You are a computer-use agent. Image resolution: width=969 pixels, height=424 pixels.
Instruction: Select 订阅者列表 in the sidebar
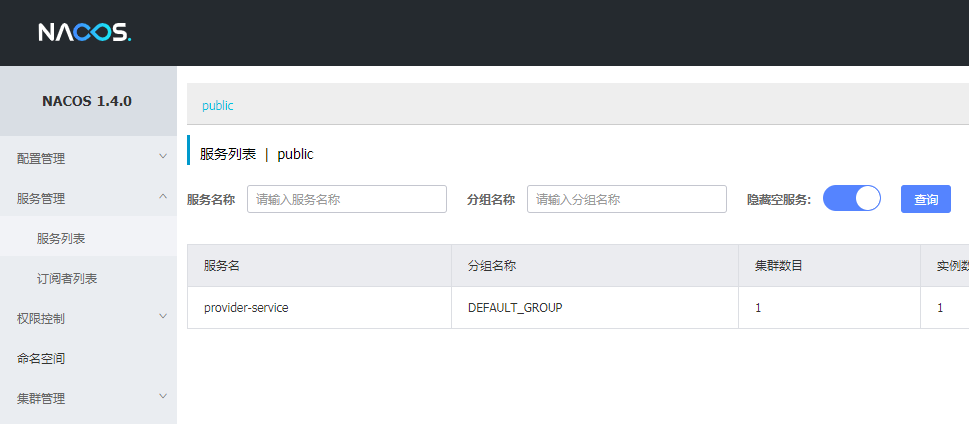coord(88,279)
